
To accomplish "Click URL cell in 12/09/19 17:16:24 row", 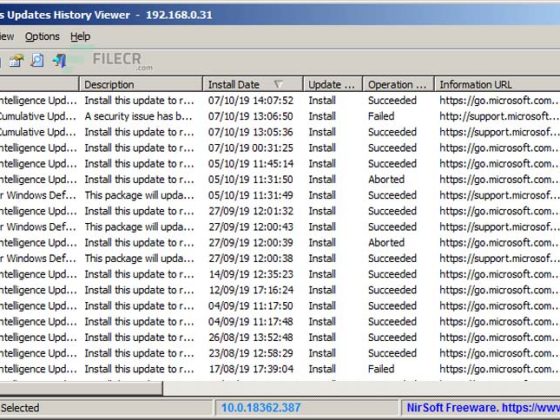I will pyautogui.click(x=499, y=290).
